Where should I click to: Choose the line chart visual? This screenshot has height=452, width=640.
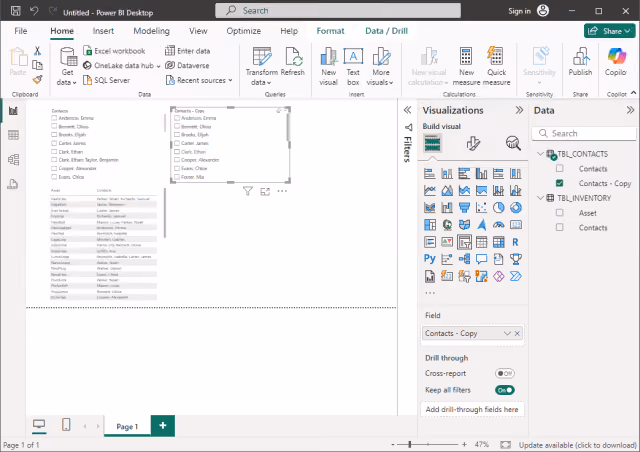tap(429, 190)
